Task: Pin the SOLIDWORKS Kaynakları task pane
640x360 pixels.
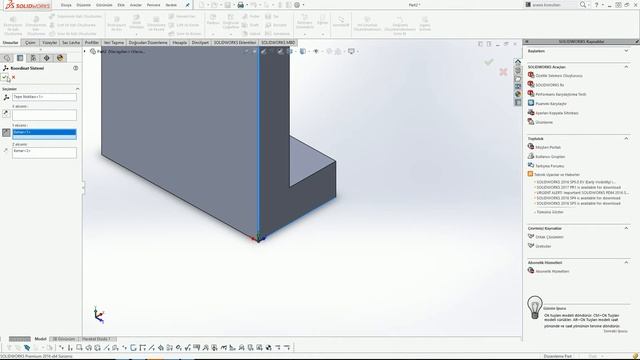Action: click(637, 42)
